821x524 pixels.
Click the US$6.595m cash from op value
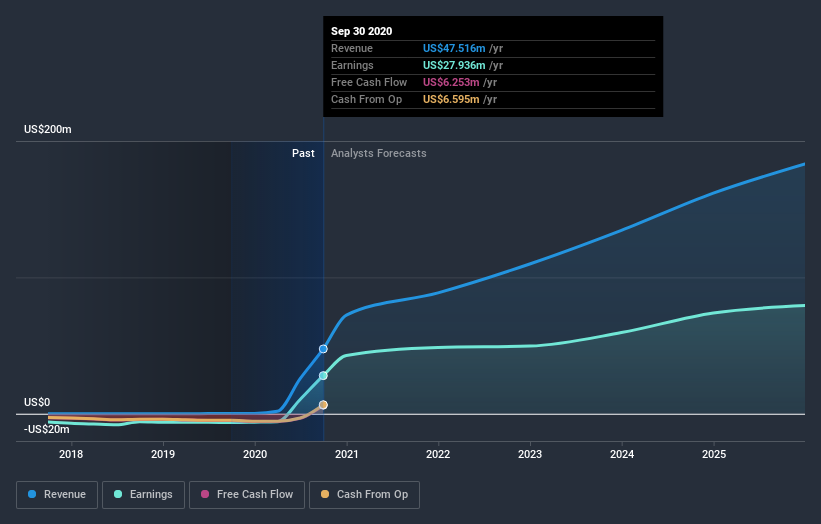tap(451, 99)
